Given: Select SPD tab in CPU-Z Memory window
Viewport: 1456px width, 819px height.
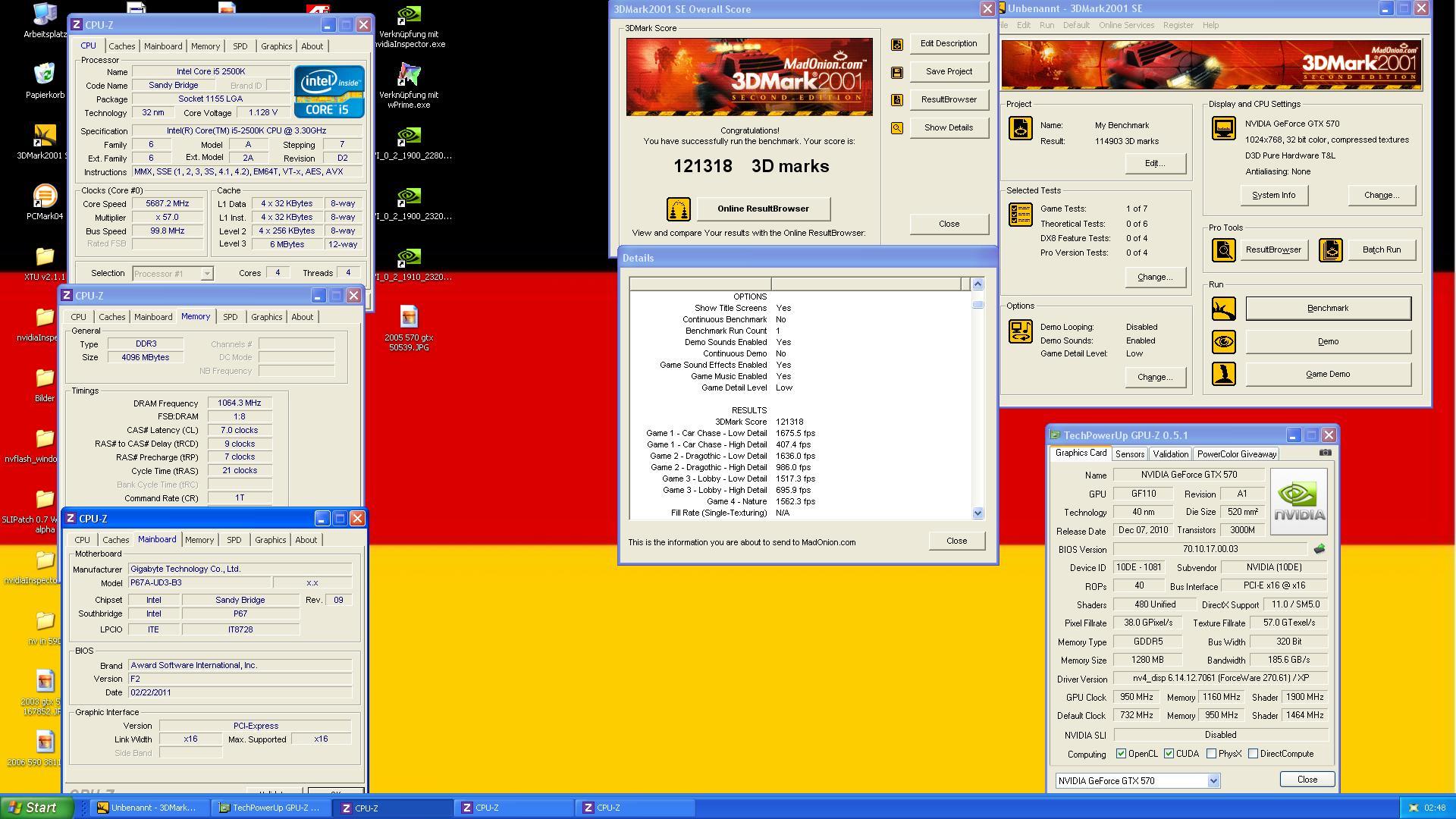Looking at the screenshot, I should (x=230, y=317).
